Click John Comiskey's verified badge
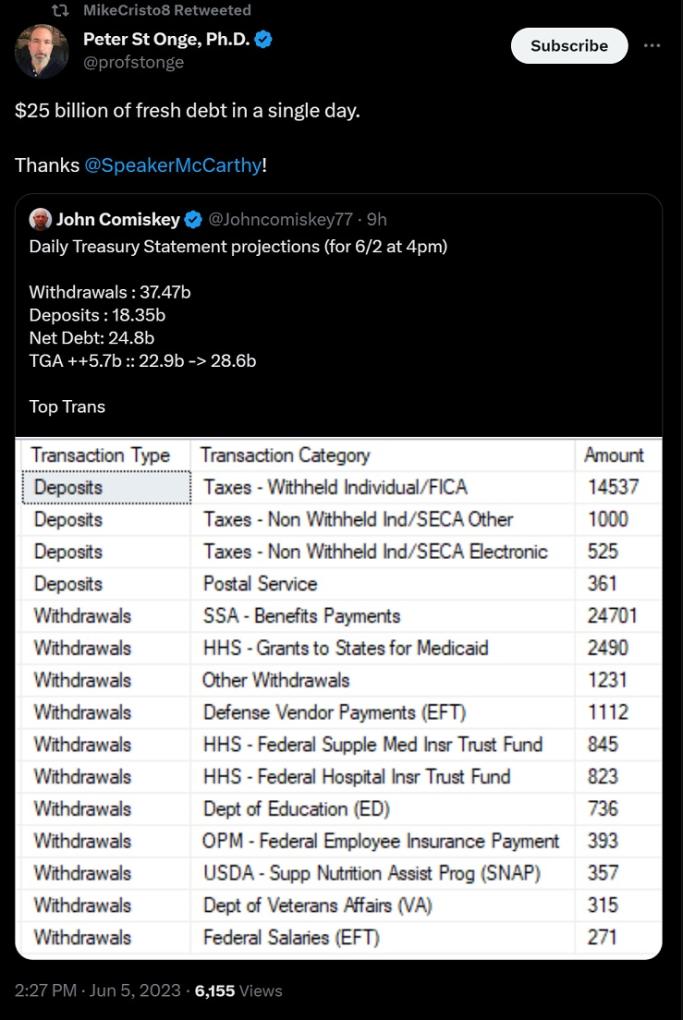 [x=194, y=220]
